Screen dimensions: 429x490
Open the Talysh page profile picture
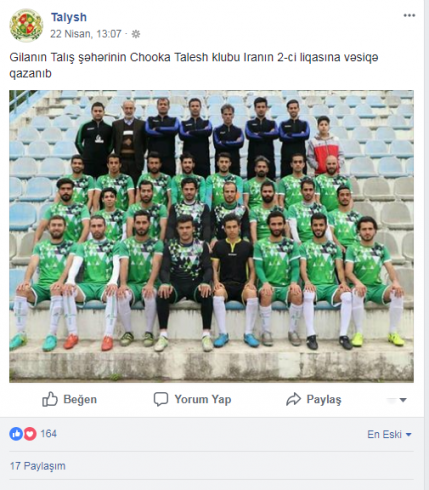coord(26,26)
